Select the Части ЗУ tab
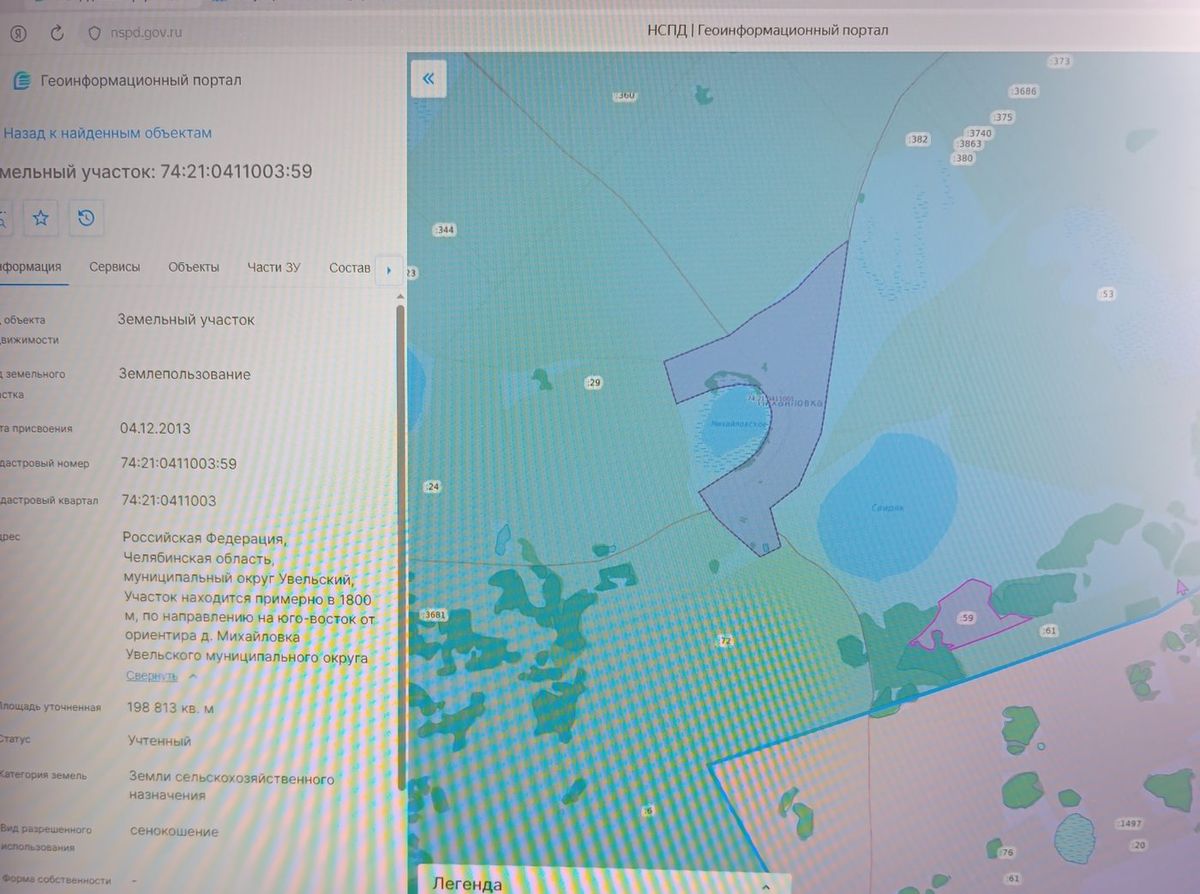1200x894 pixels. 274,267
